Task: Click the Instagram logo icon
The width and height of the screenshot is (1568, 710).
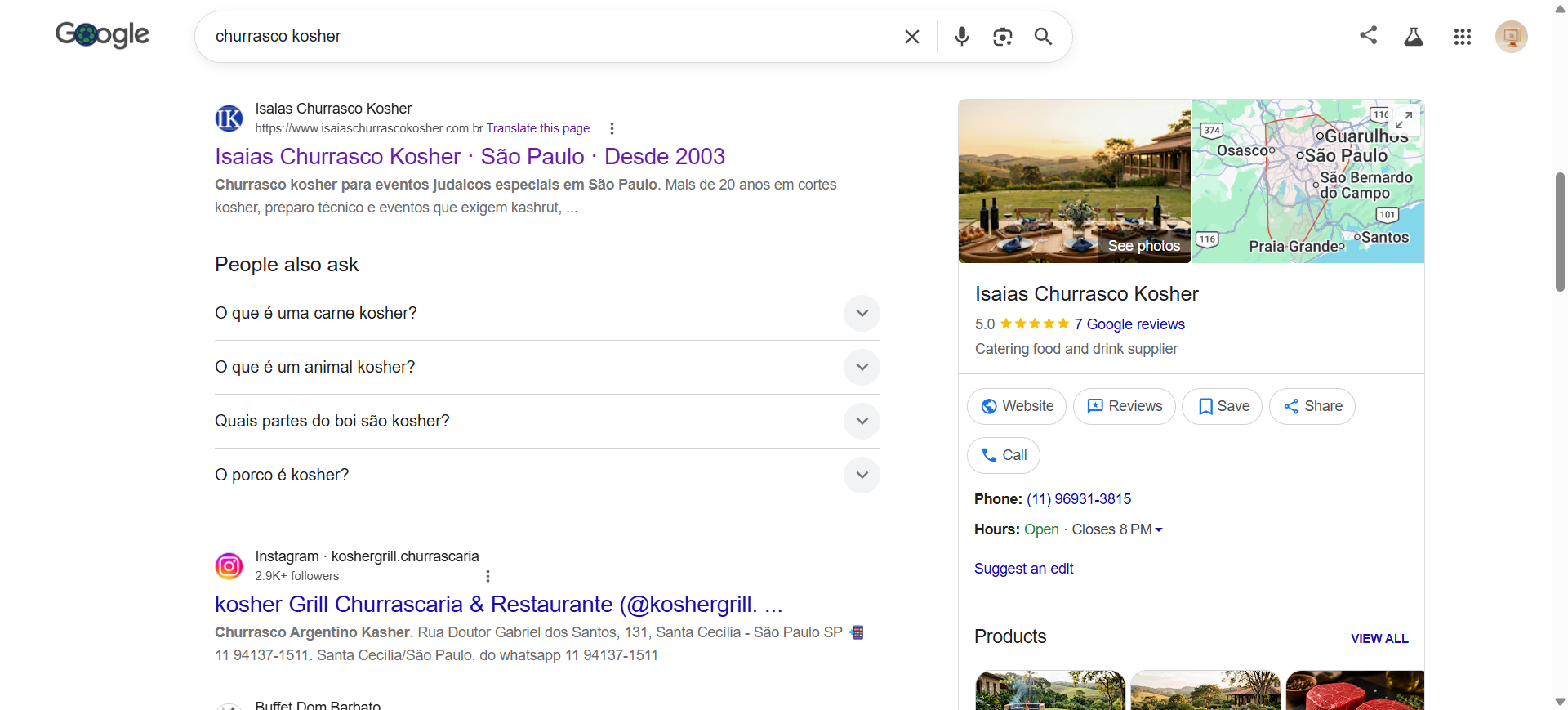Action: tap(229, 566)
